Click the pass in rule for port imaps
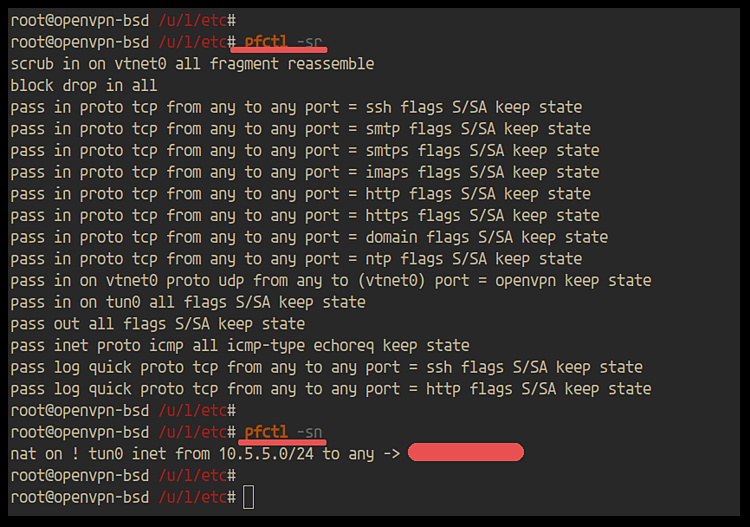 pyautogui.click(x=305, y=172)
